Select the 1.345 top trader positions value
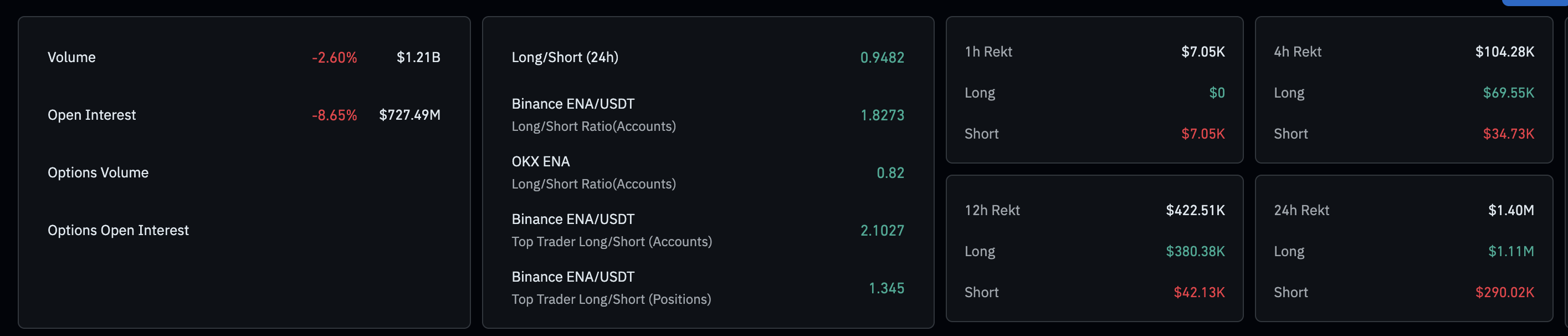Viewport: 1568px width, 336px height. click(x=885, y=288)
